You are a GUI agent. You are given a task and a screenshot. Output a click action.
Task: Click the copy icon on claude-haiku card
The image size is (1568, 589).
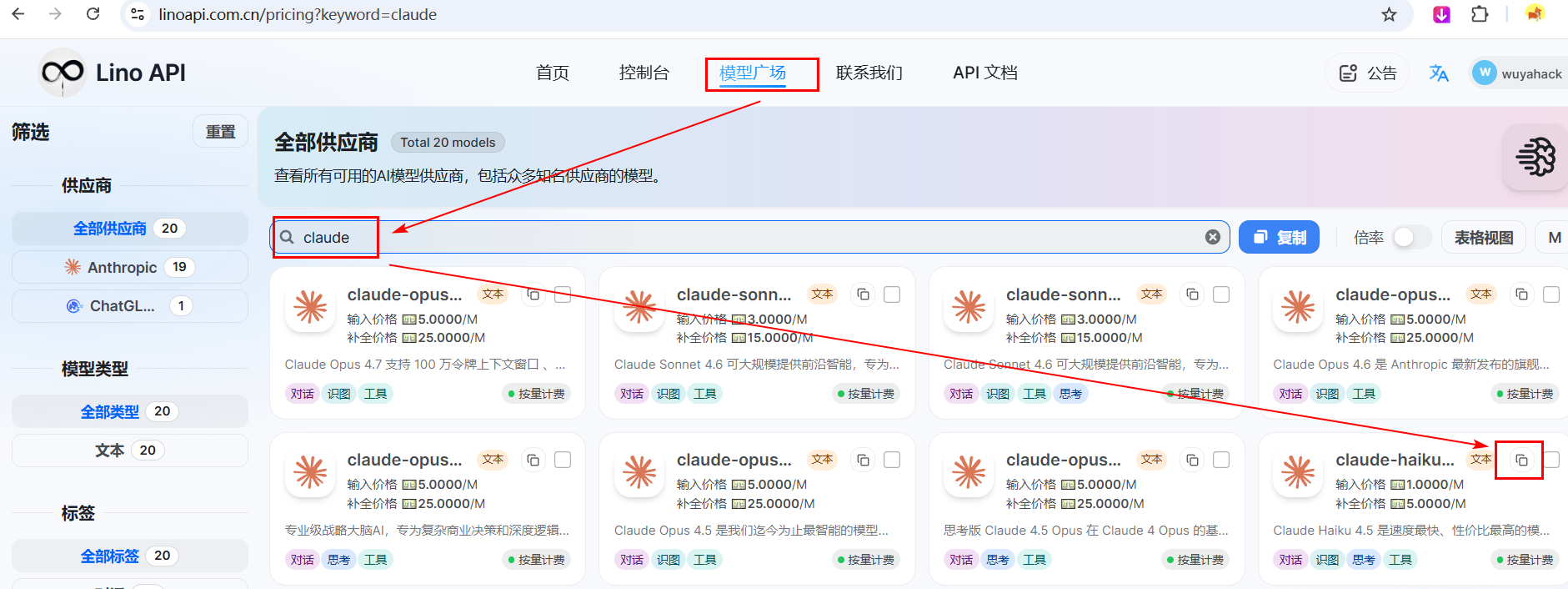1521,460
